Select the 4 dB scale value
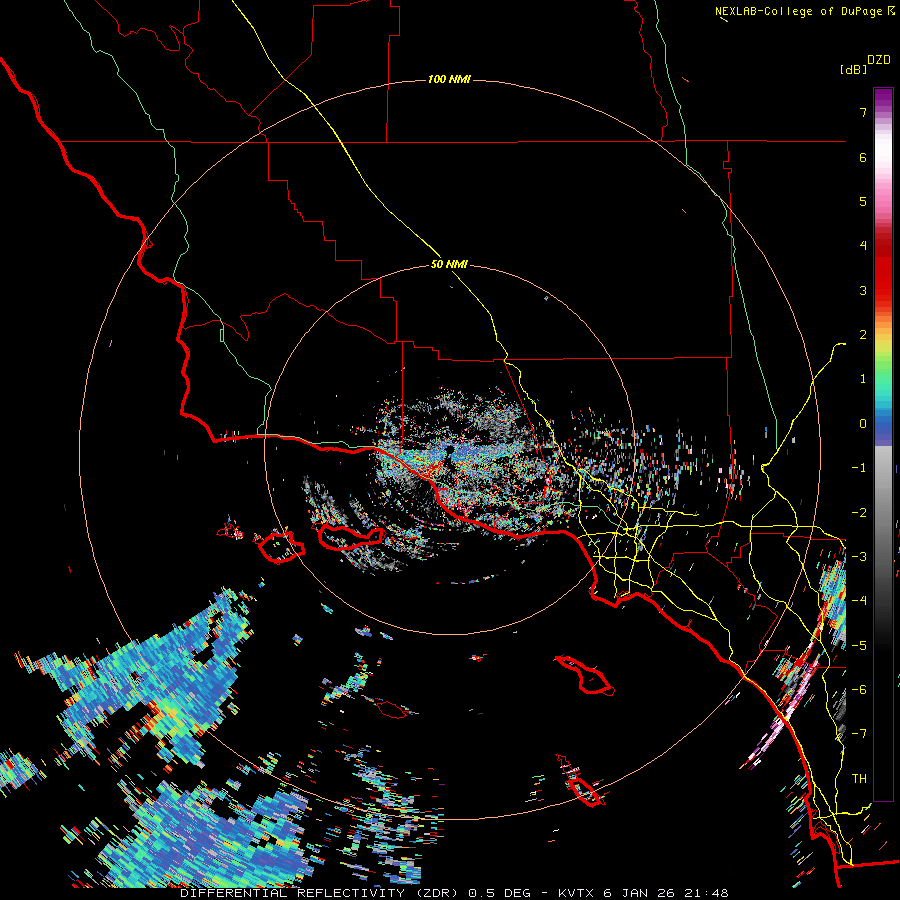Image resolution: width=900 pixels, height=900 pixels. [x=863, y=246]
